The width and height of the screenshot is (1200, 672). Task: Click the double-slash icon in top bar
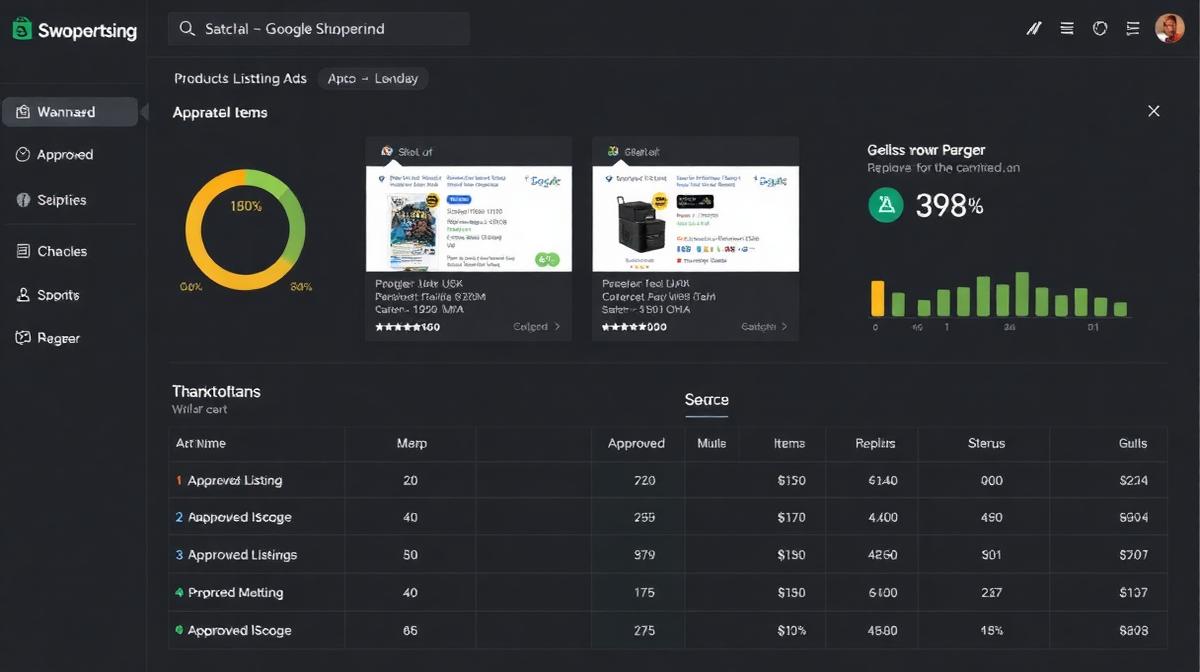(x=1034, y=29)
